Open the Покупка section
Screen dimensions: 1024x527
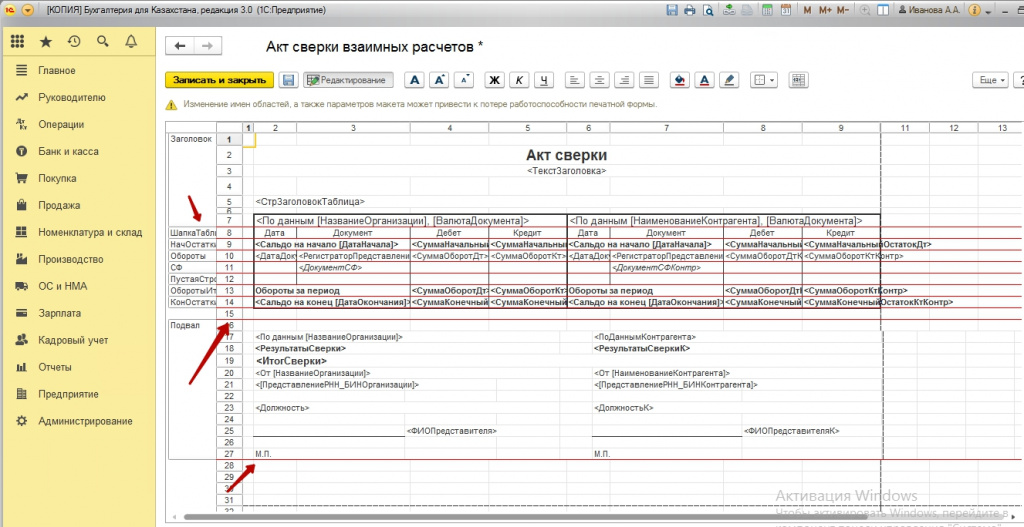tap(57, 178)
